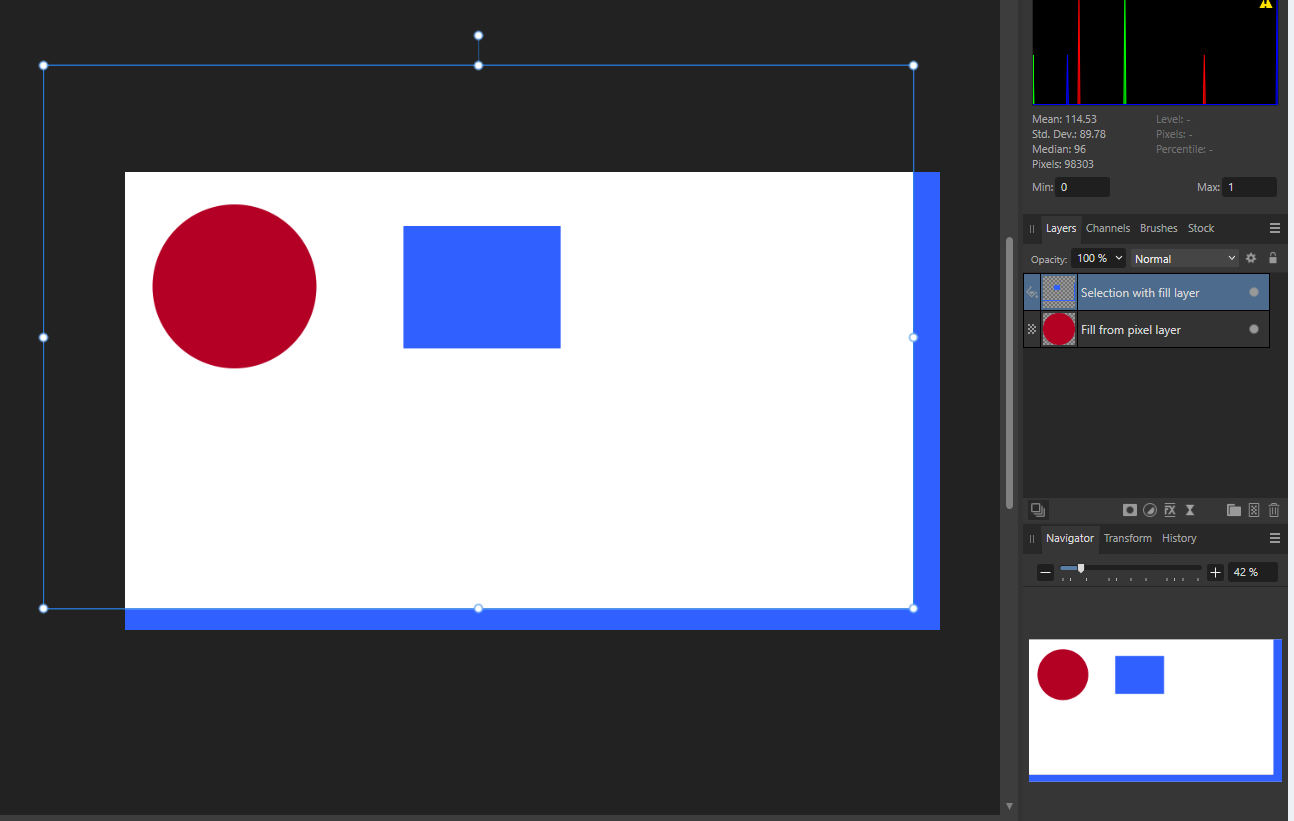Add a live filter layer

point(1189,510)
